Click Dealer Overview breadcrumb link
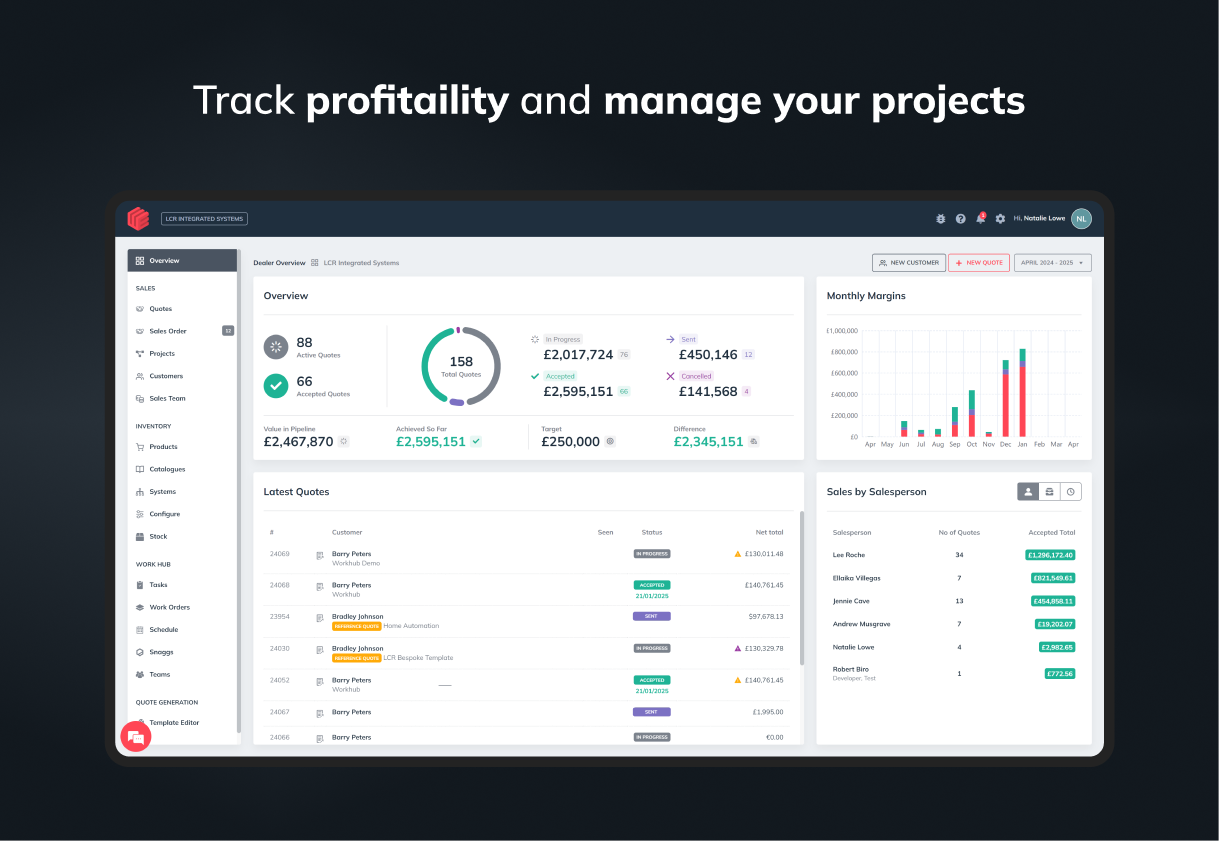The height and width of the screenshot is (841, 1219). (x=279, y=263)
